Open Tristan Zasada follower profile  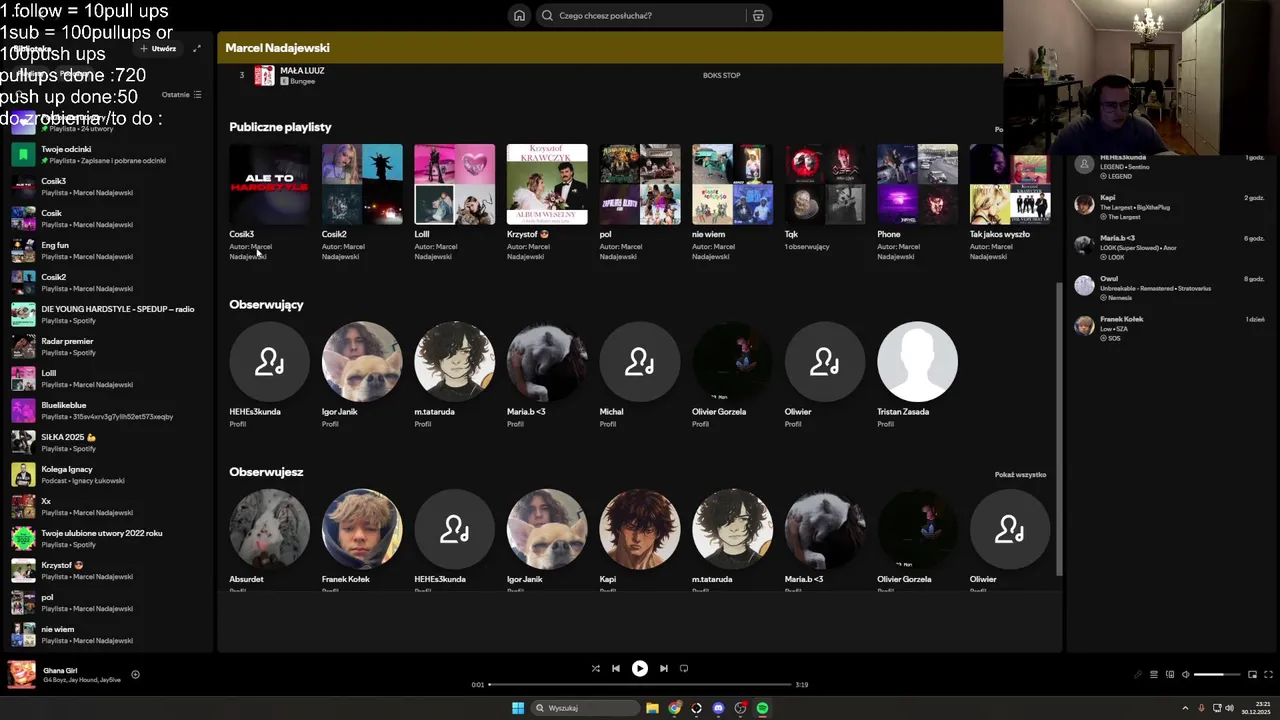(917, 374)
